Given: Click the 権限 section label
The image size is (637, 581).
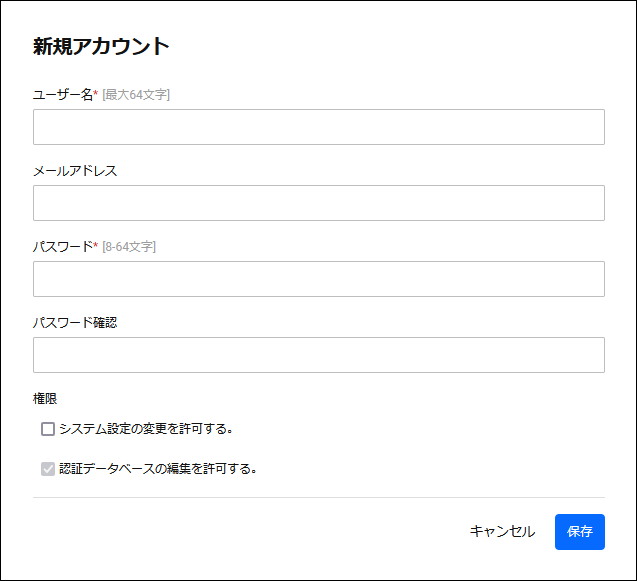Looking at the screenshot, I should coord(45,399).
